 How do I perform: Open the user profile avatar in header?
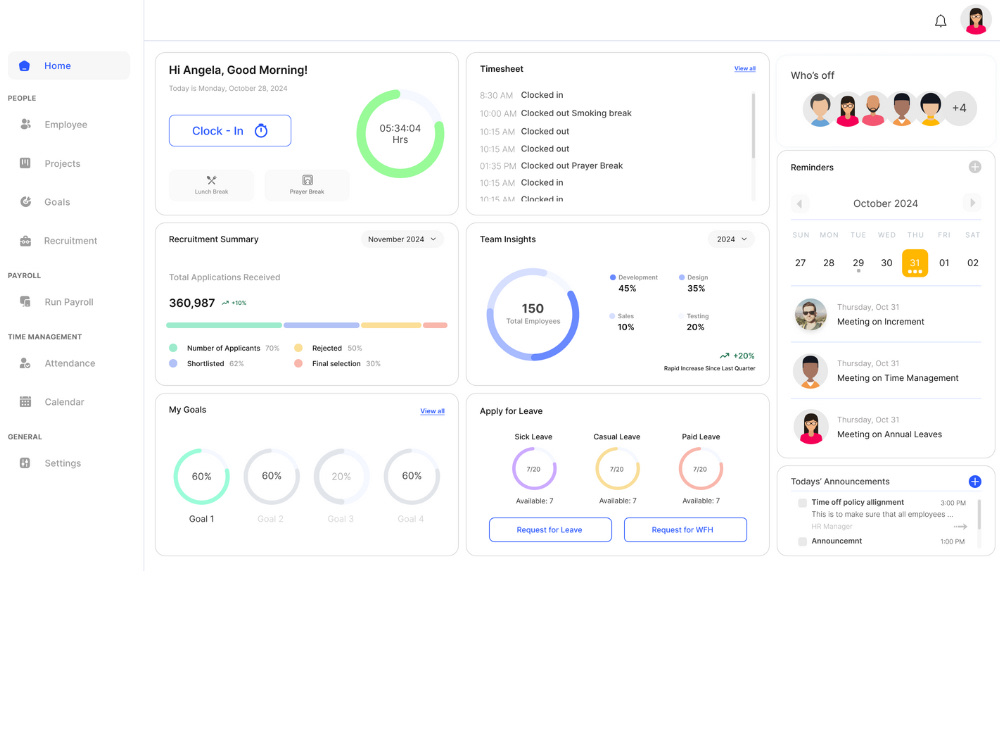[x=975, y=20]
